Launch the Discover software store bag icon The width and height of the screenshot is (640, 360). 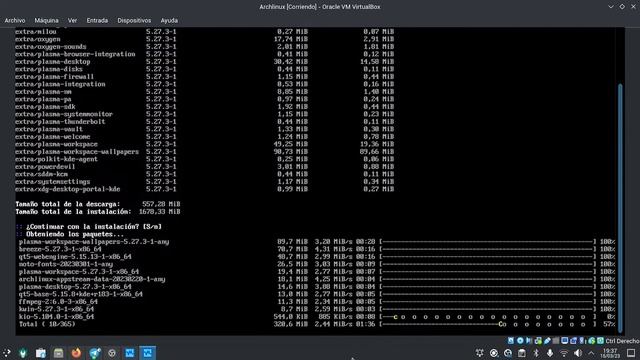[41, 353]
